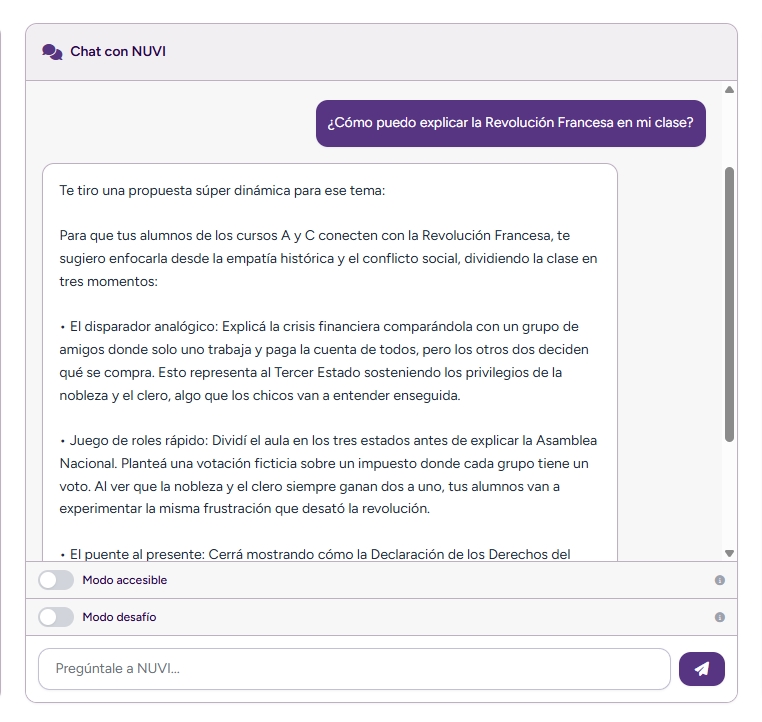Click the scroll up arrow of the chat

pyautogui.click(x=729, y=89)
